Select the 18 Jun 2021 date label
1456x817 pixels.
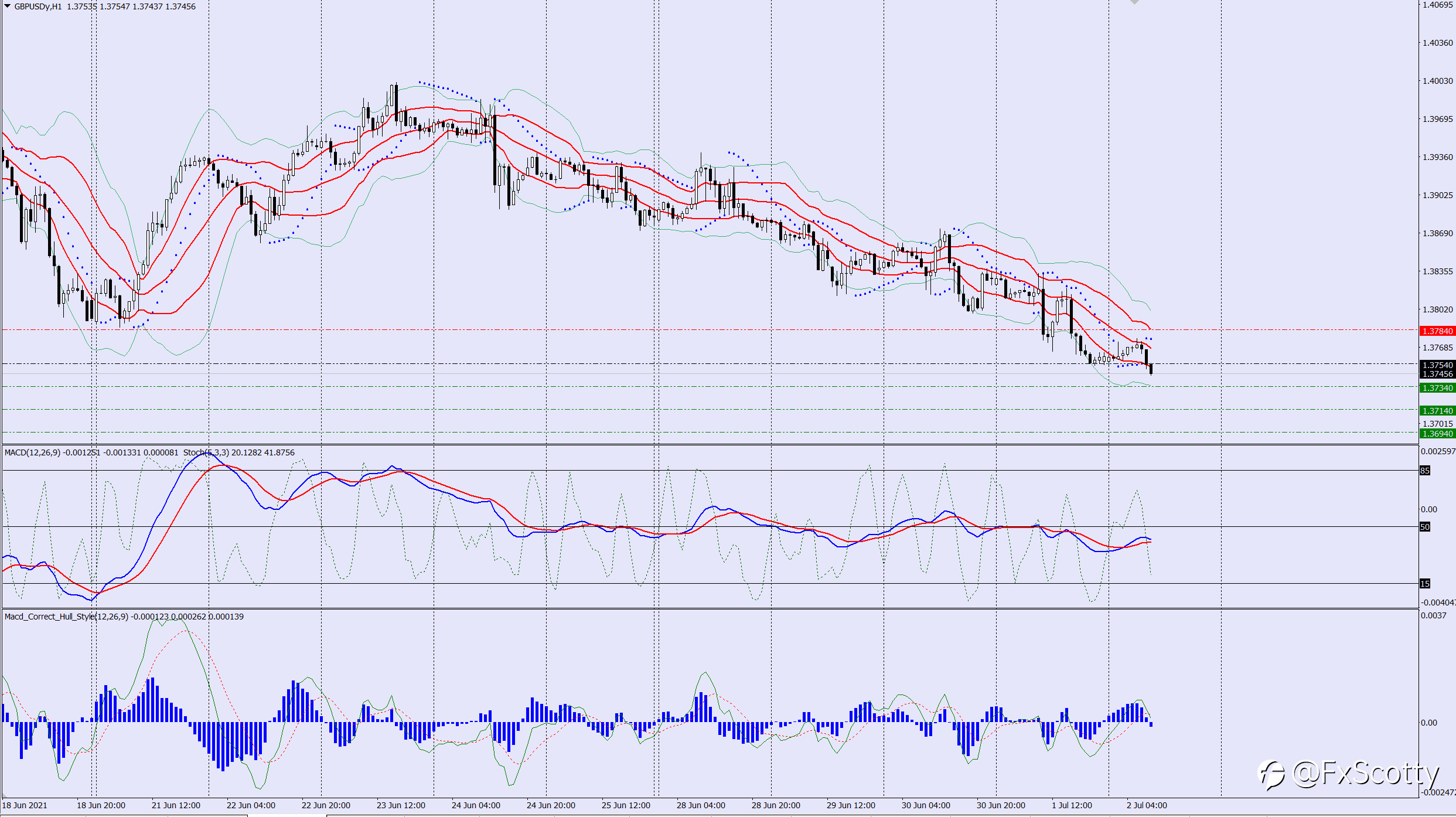(x=25, y=805)
